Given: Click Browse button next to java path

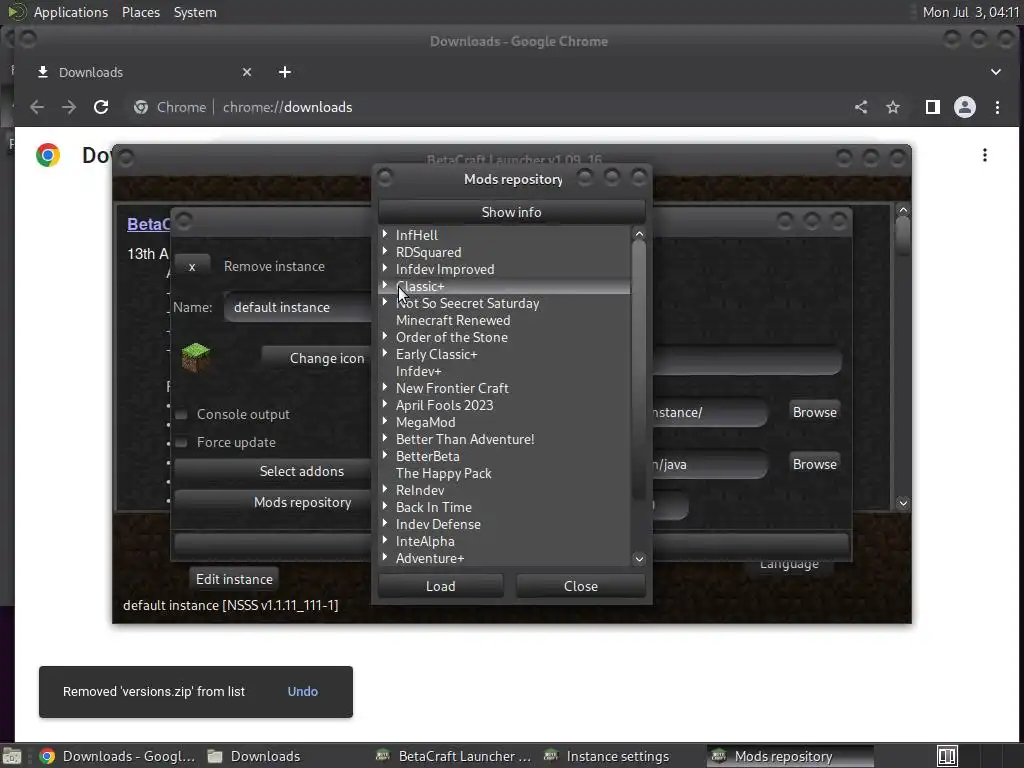Looking at the screenshot, I should (x=814, y=464).
